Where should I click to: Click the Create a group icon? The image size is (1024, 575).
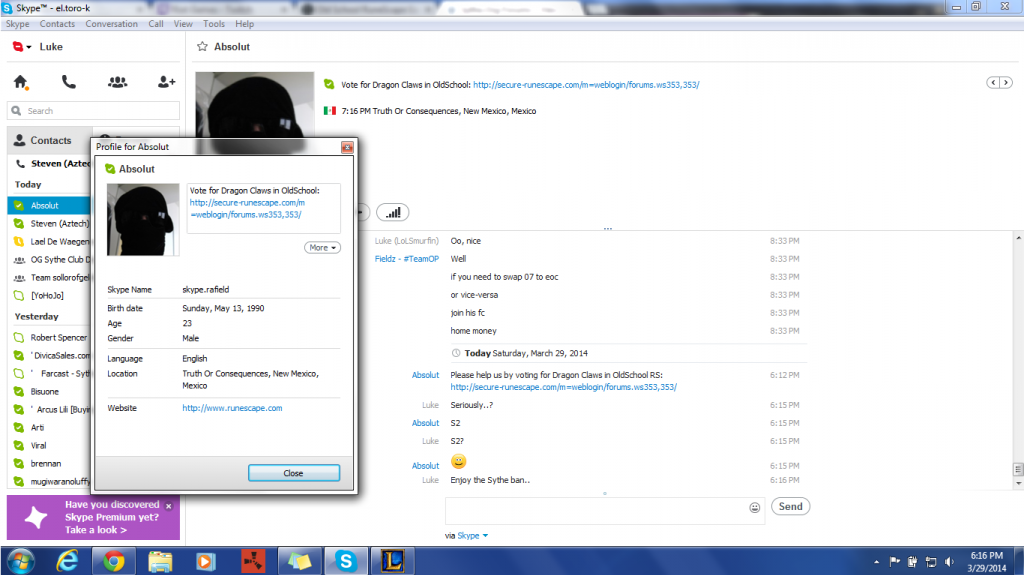(118, 82)
